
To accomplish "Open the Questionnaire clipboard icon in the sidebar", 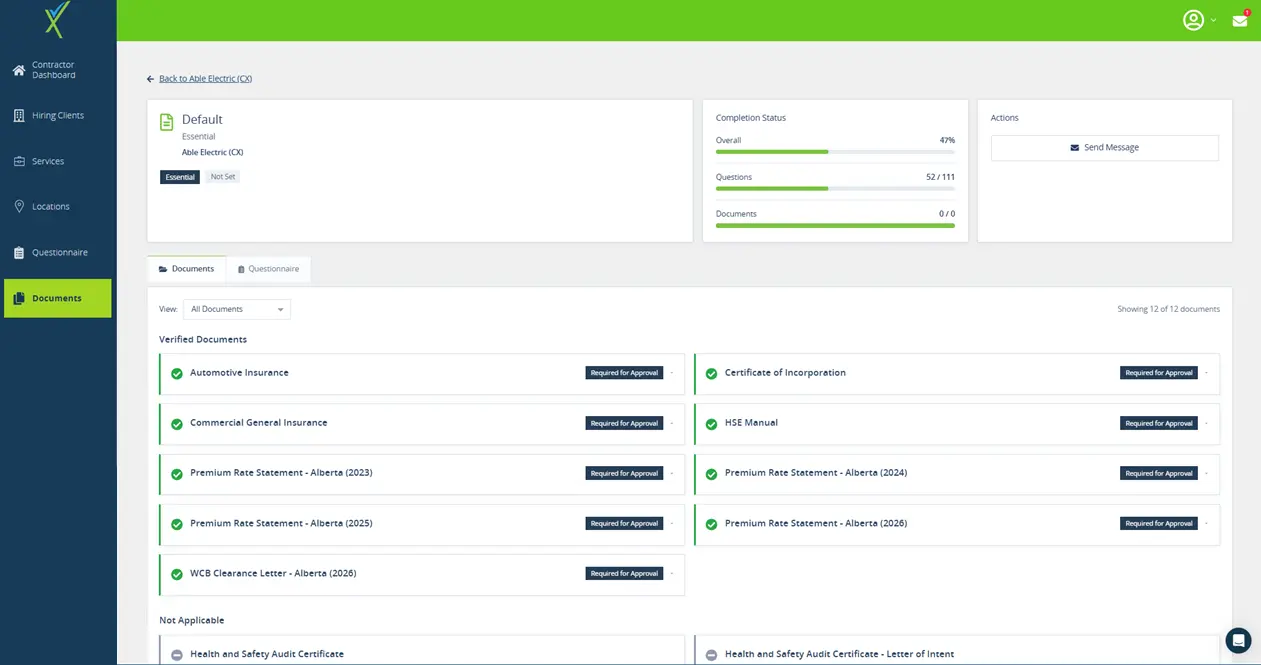I will pyautogui.click(x=18, y=252).
